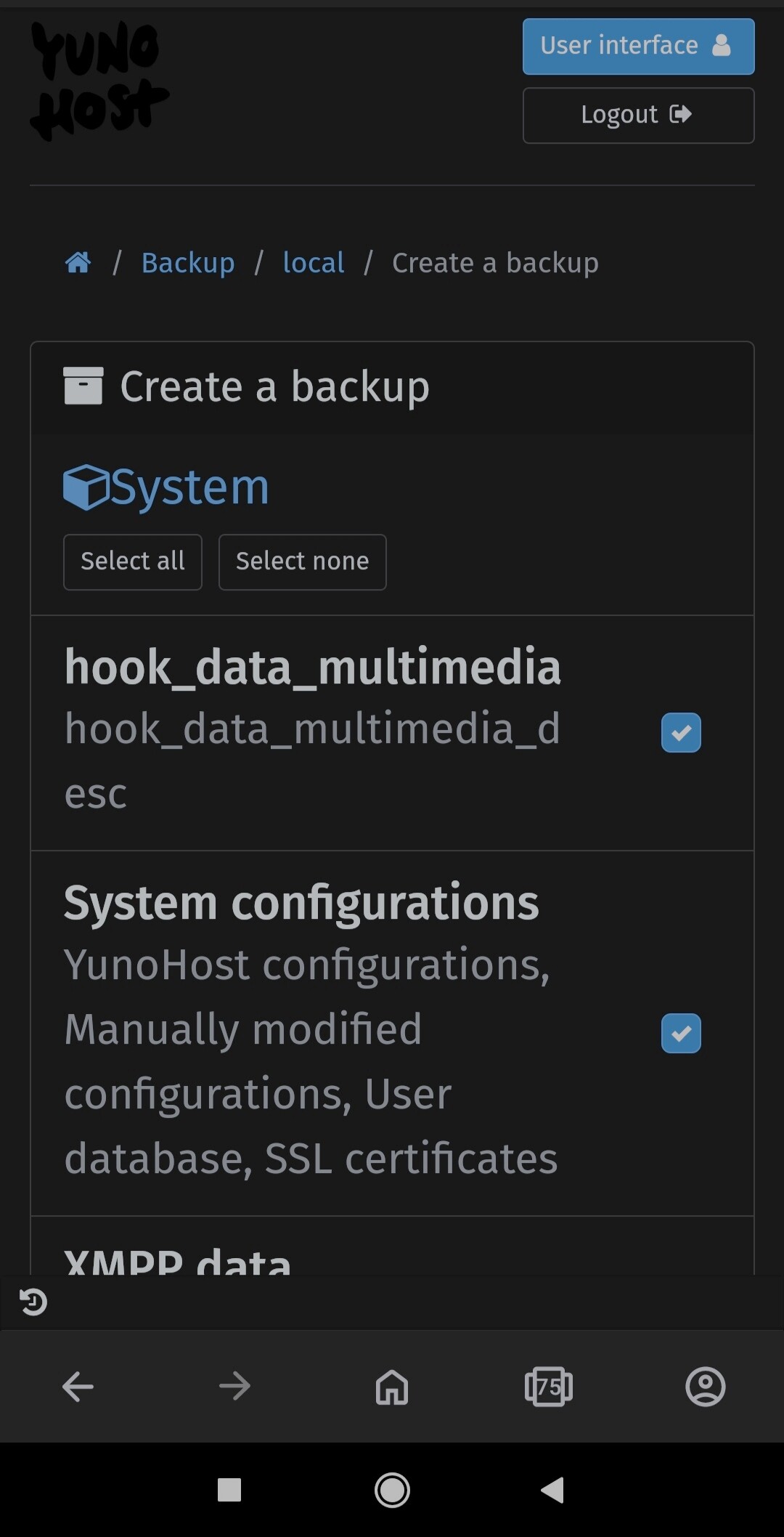Go back with the browser back arrow
Screen dimensions: 784x1537
pos(78,1387)
